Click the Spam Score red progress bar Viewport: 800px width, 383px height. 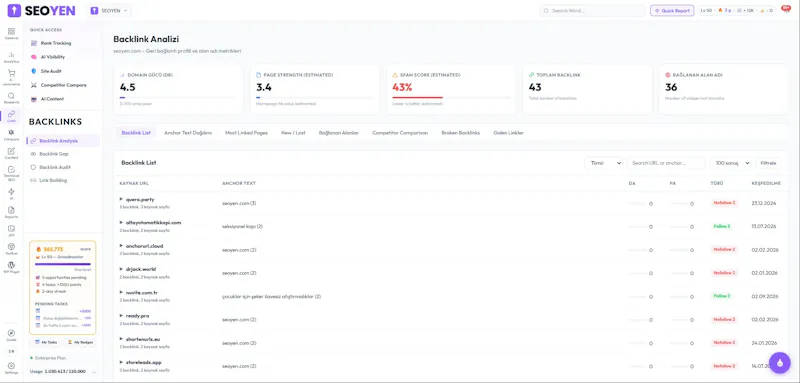(x=417, y=97)
